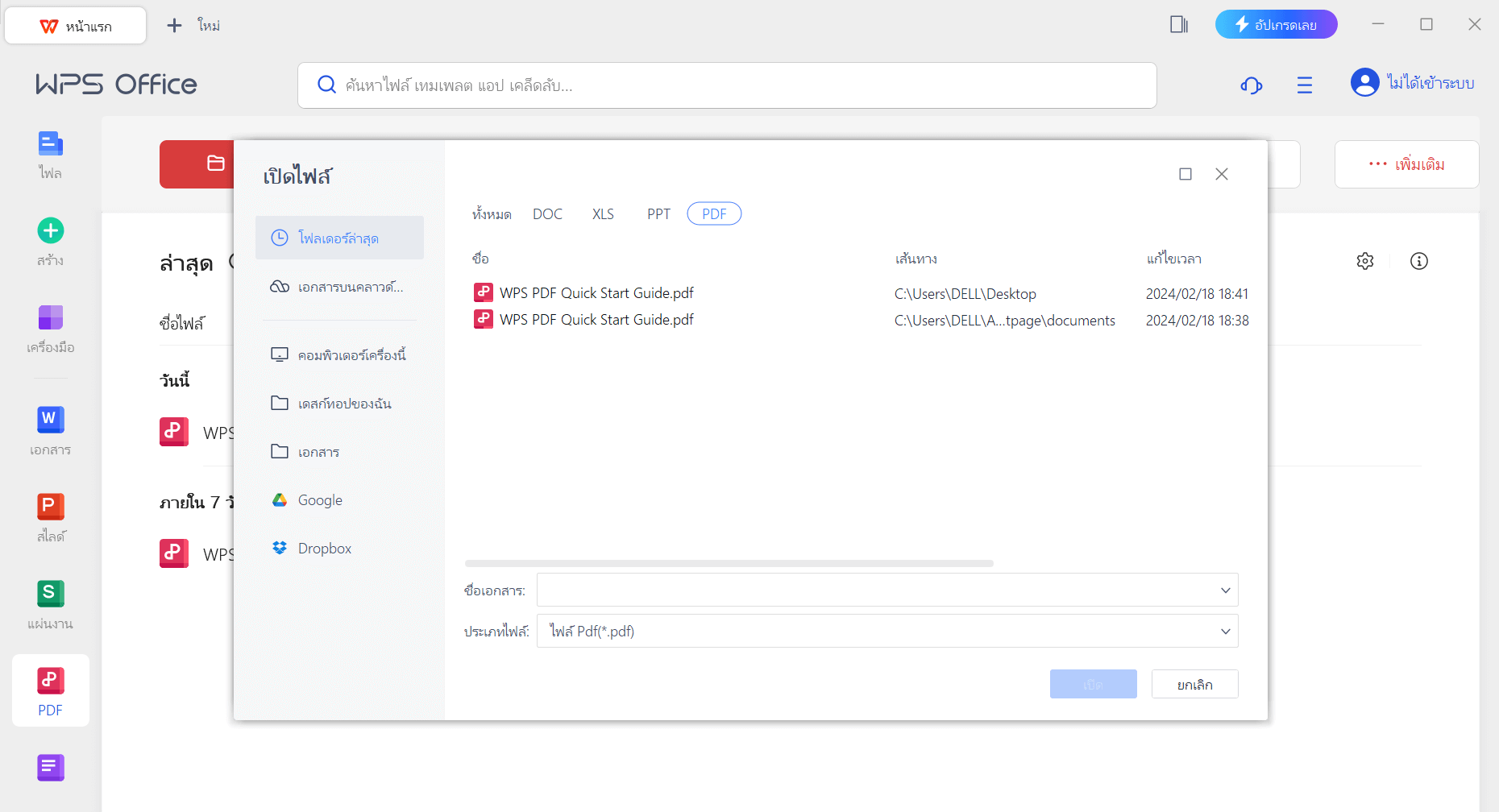1499x812 pixels.
Task: Open a new tab with ใหม่
Action: 193,26
